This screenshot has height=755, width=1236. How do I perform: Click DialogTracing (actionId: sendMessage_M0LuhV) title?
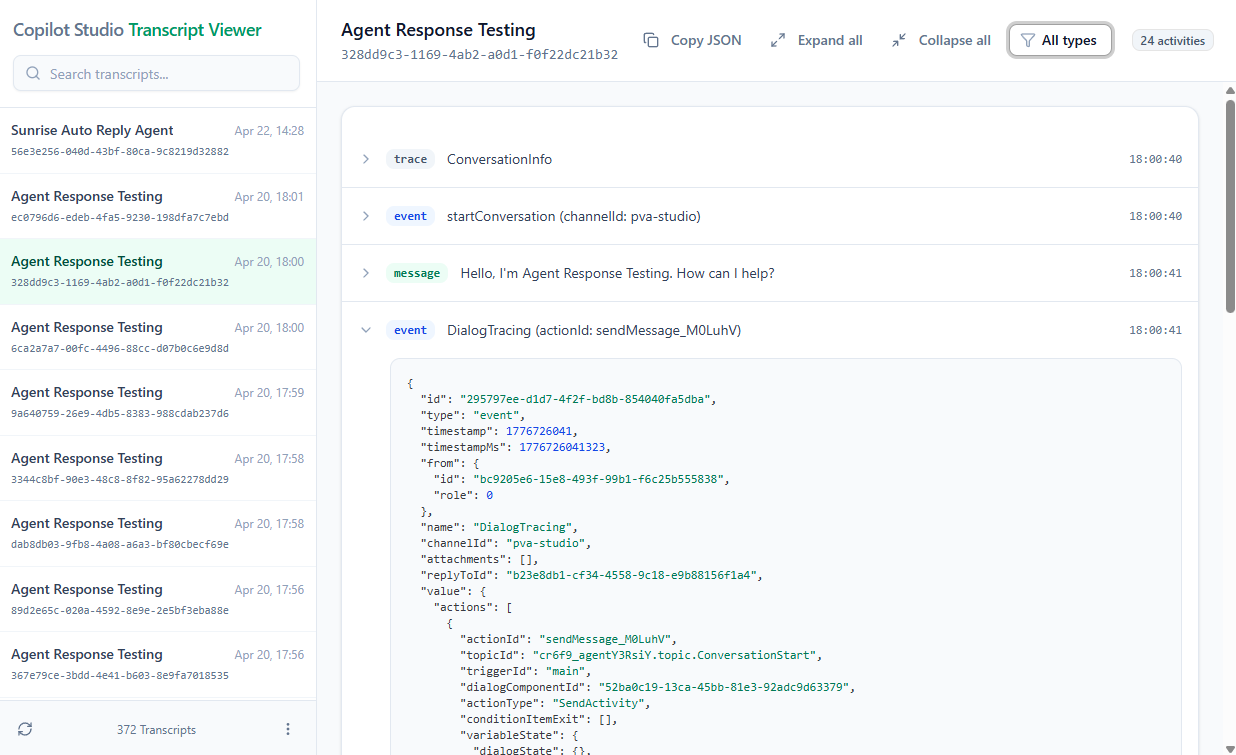click(x=594, y=330)
